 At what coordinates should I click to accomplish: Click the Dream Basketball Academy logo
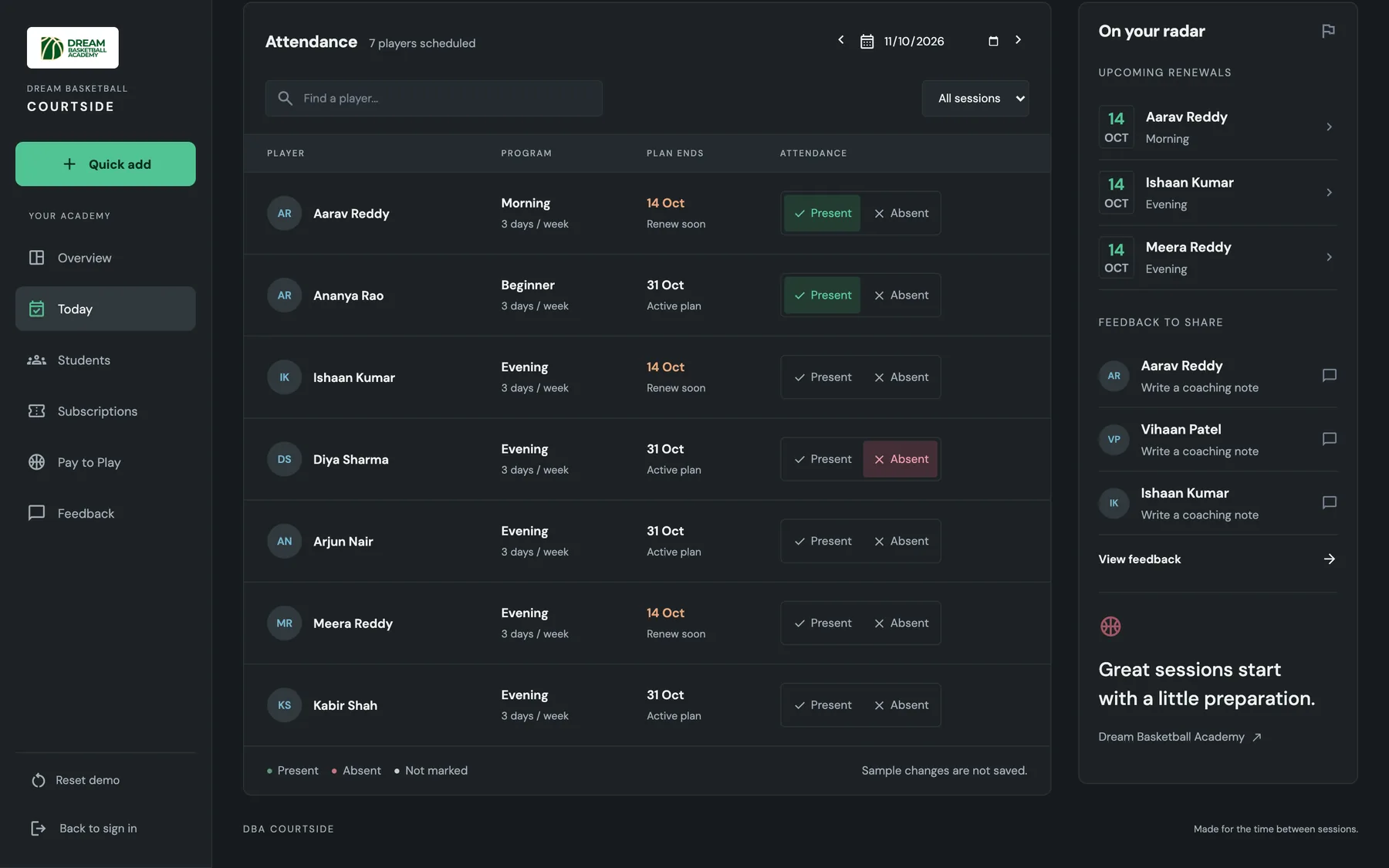[73, 48]
